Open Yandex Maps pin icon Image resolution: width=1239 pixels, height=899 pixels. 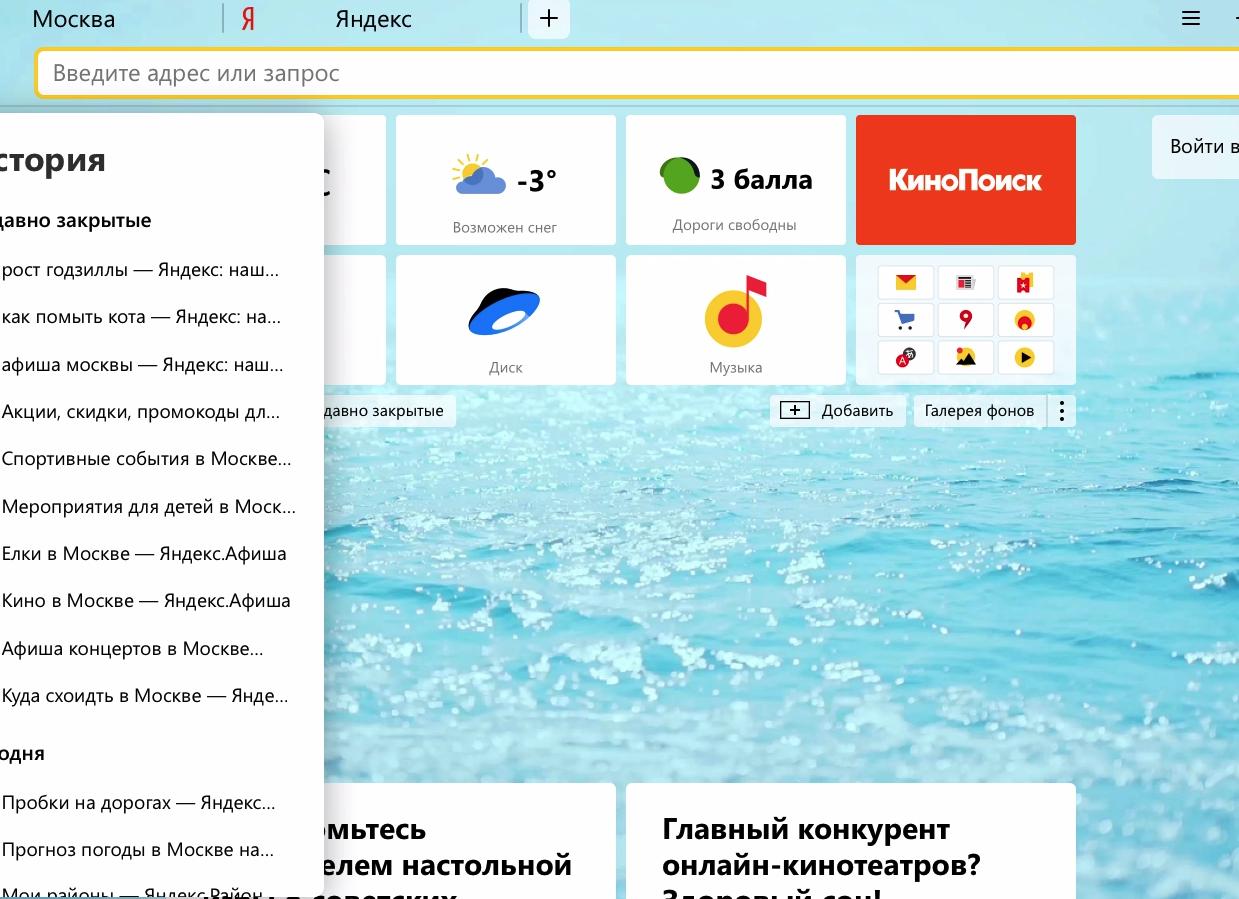[x=965, y=320]
